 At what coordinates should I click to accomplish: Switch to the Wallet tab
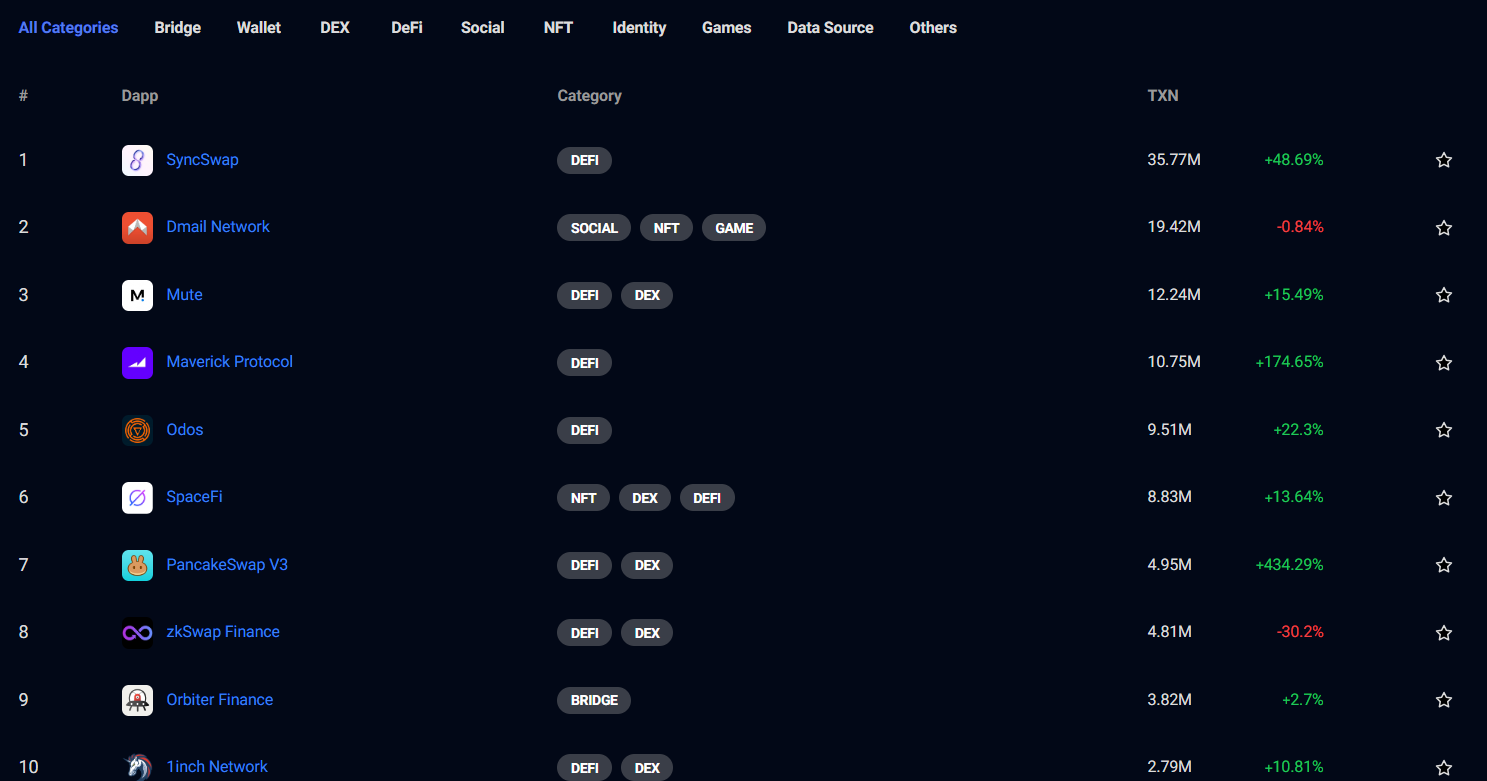[259, 28]
